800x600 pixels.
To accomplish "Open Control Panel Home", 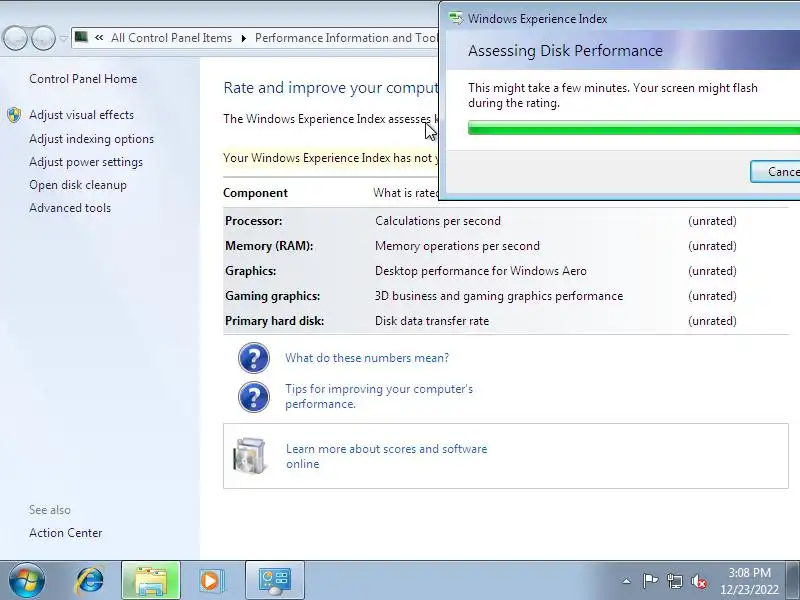I will click(83, 79).
